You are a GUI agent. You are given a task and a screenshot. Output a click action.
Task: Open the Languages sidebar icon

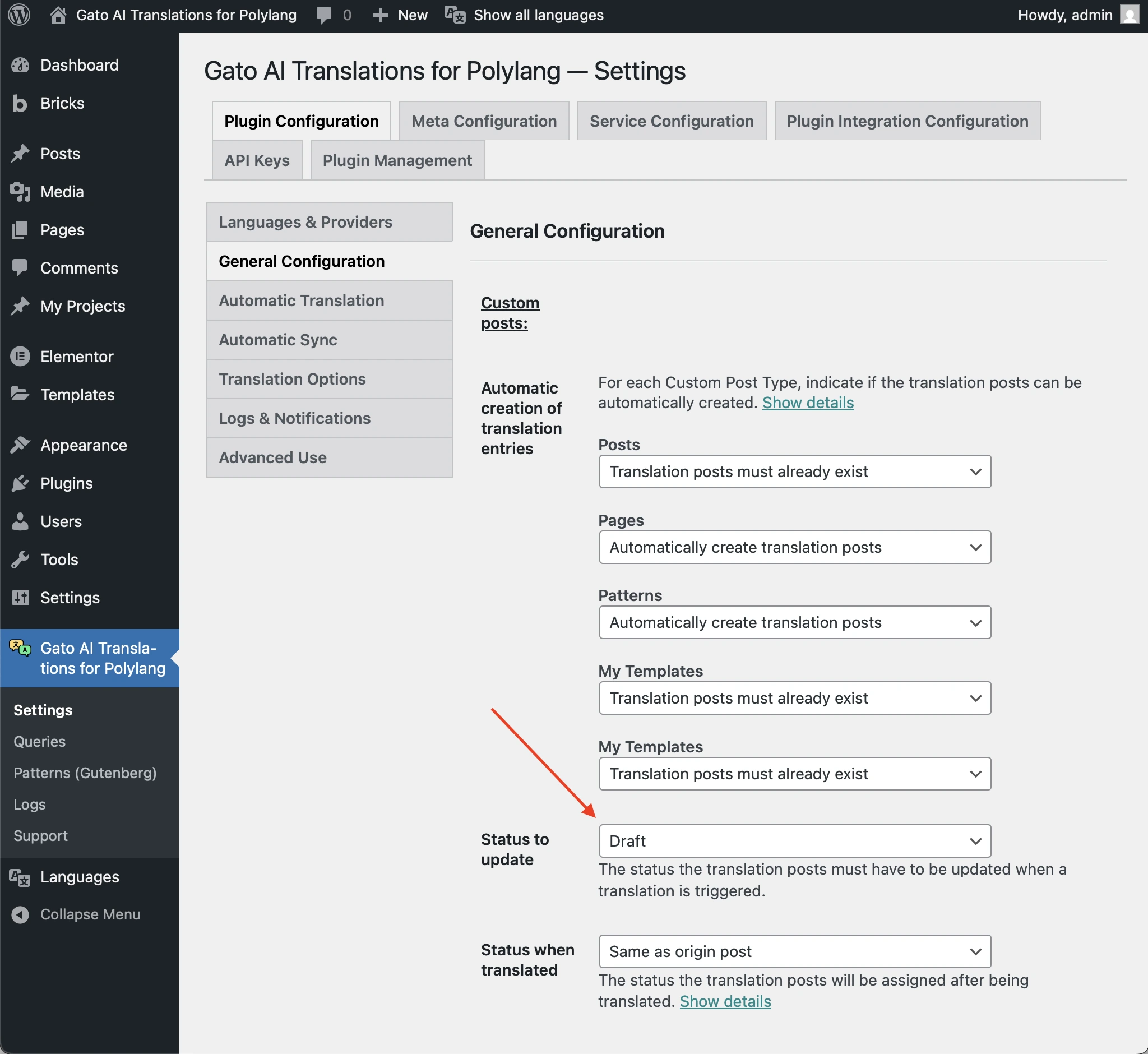(19, 877)
